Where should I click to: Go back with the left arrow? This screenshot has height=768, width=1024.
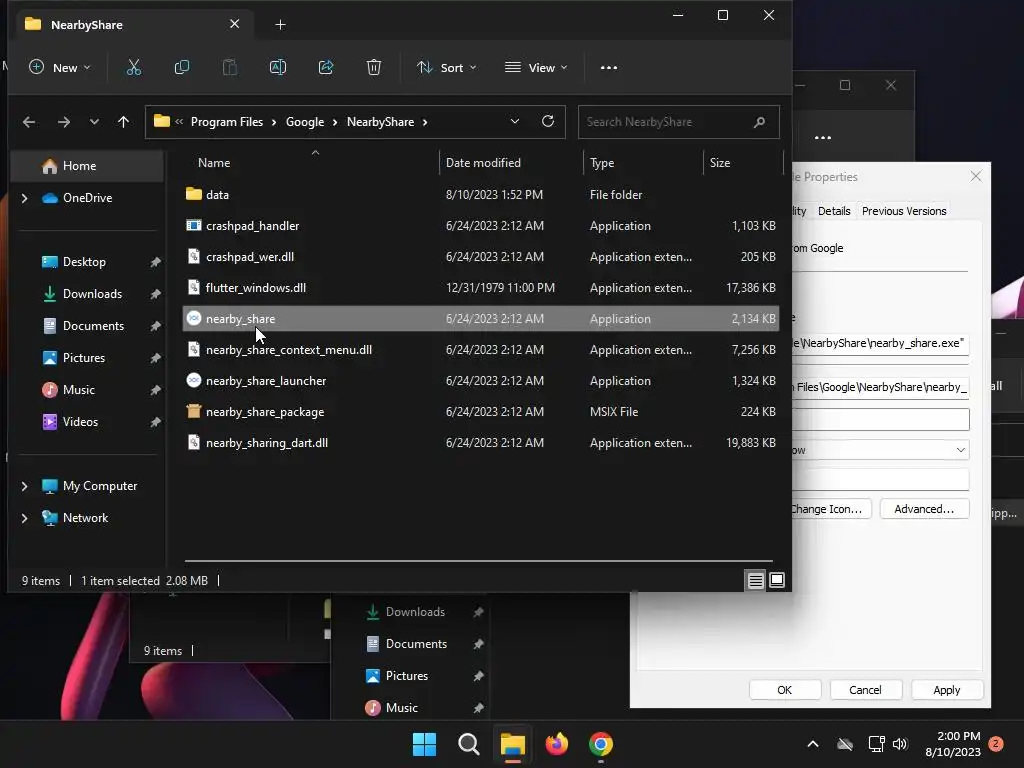(x=29, y=122)
